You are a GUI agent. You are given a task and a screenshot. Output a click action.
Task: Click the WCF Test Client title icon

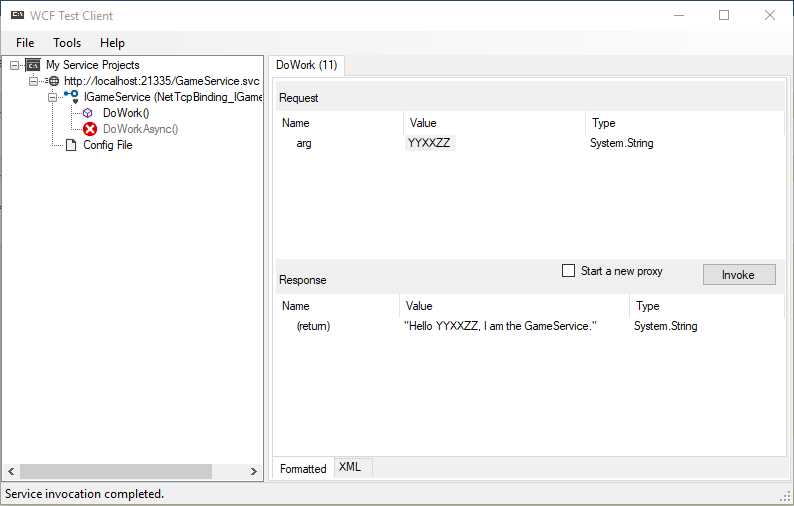click(18, 15)
